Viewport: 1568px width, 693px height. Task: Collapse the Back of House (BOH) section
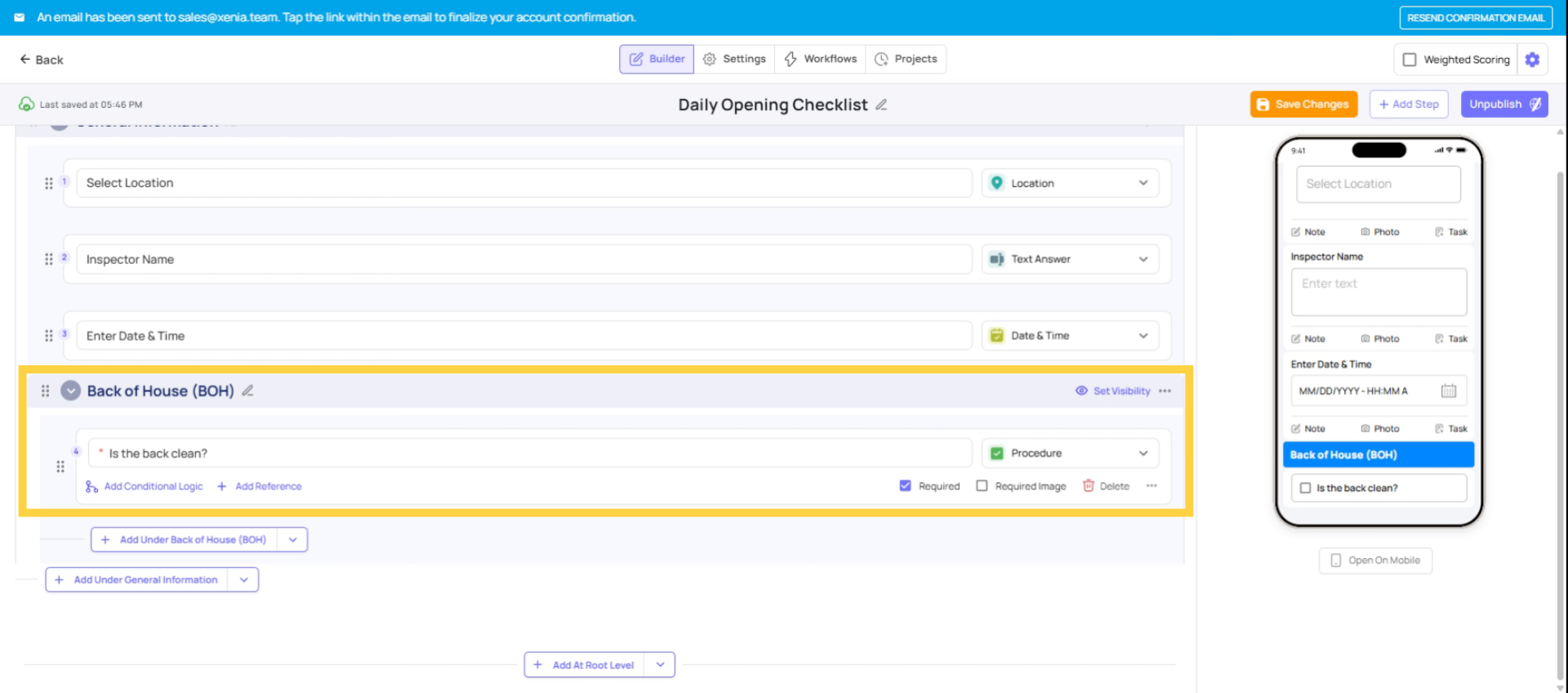71,391
